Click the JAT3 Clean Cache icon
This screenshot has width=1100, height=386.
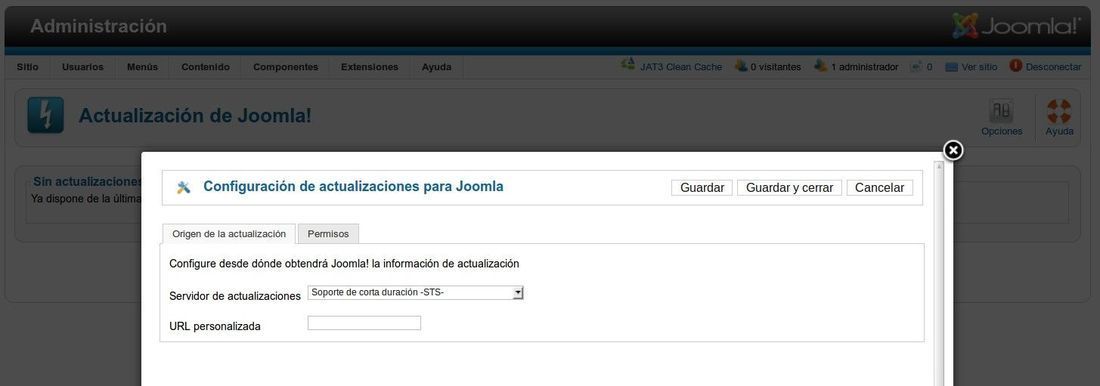coord(628,65)
